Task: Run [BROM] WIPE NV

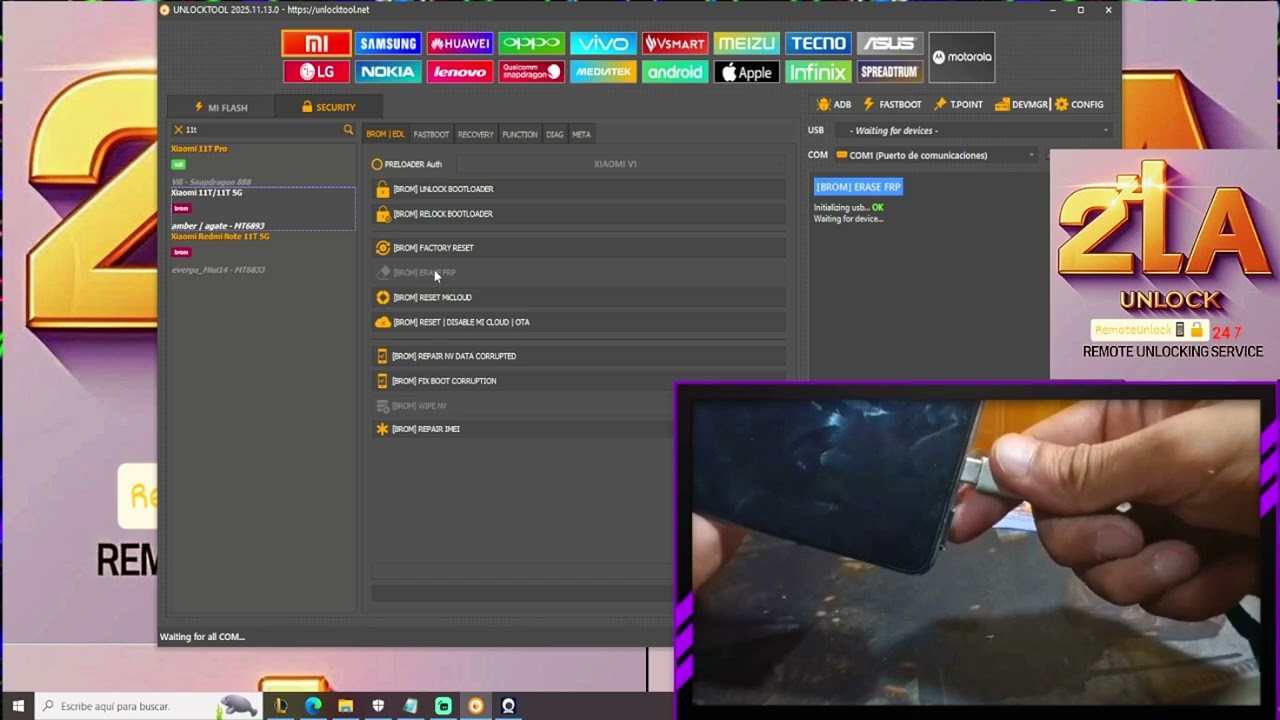Action: click(523, 406)
